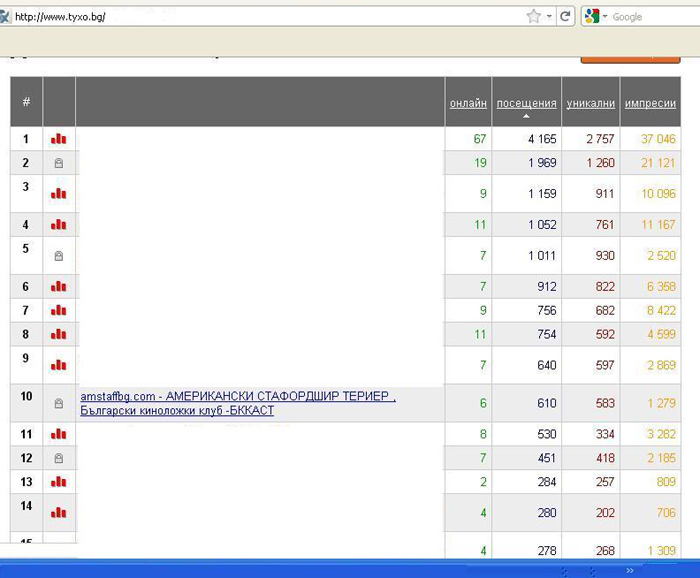
Task: Select impressions value 37 046
Action: [x=658, y=139]
